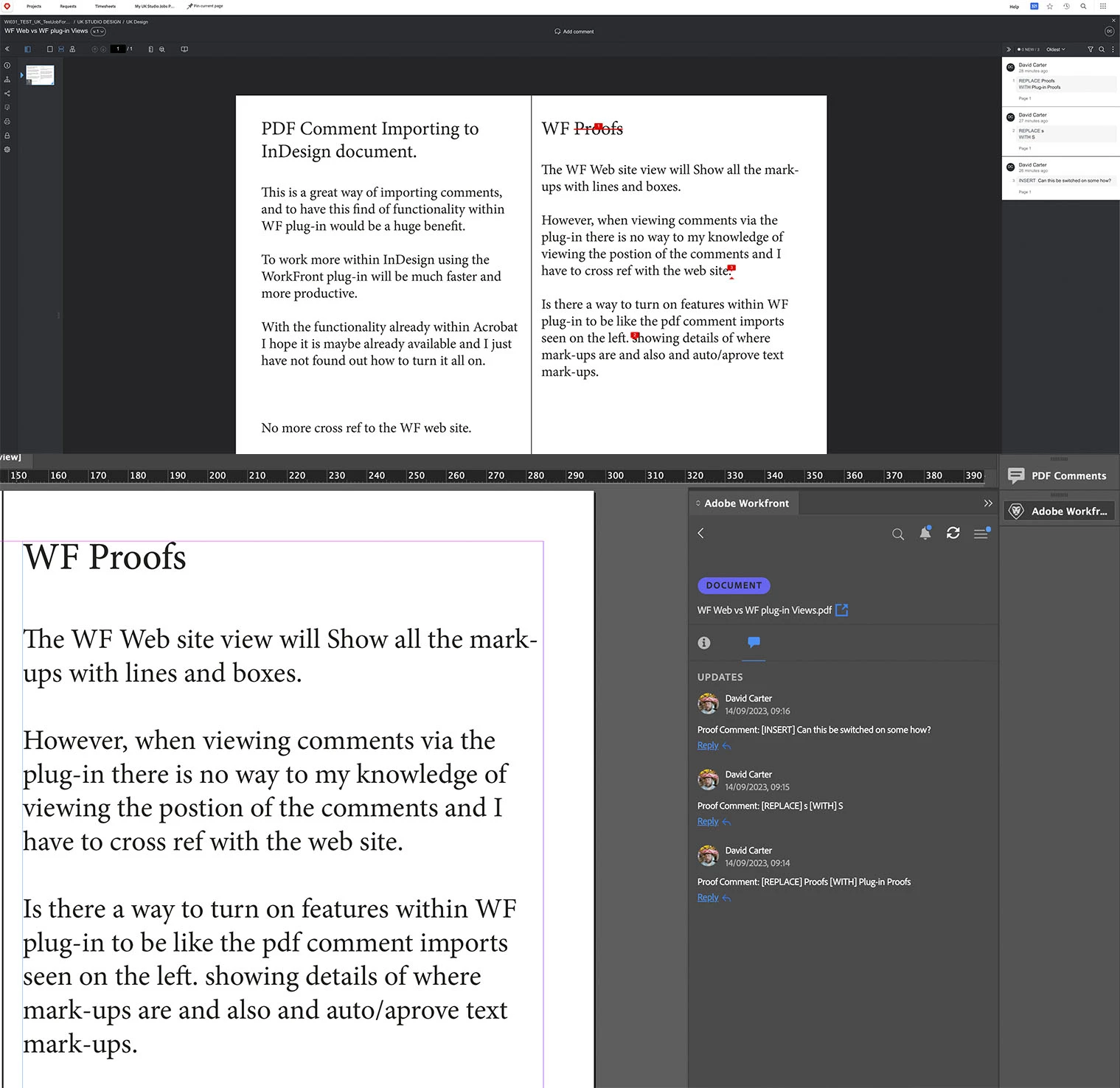Viewport: 1120px width, 1088px height.
Task: Open notifications bell in Workfront panel
Action: pos(925,533)
